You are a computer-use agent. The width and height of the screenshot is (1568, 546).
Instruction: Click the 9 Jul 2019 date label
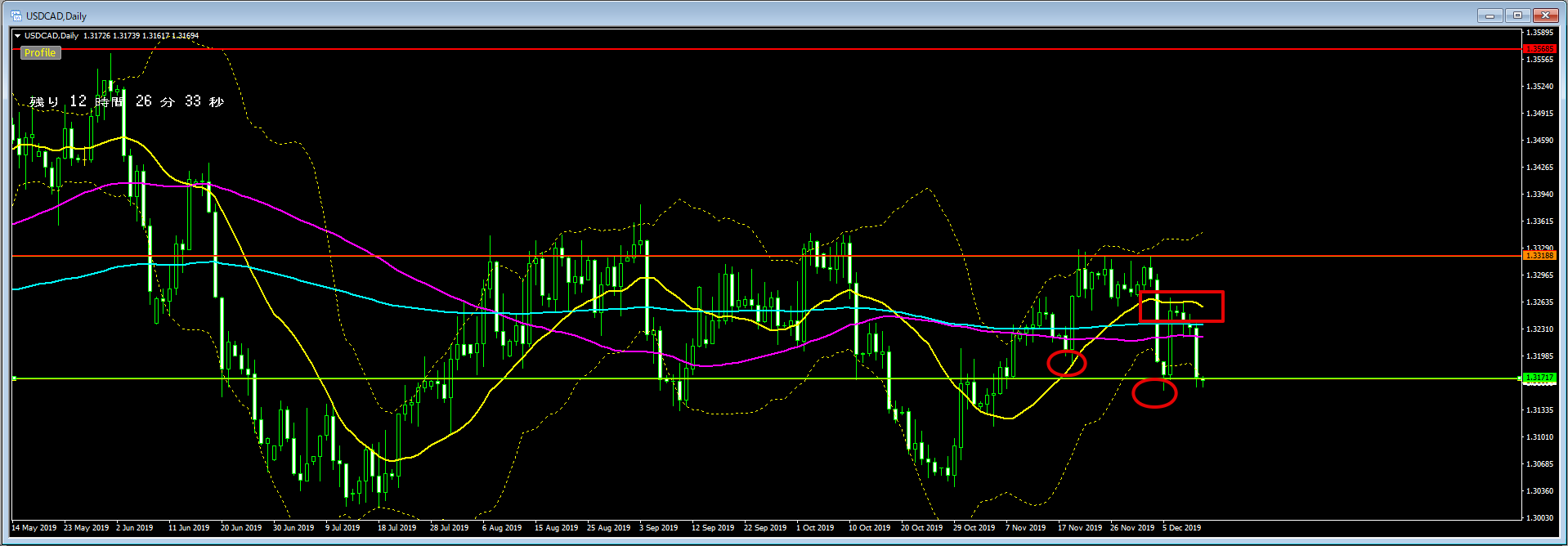click(x=343, y=528)
